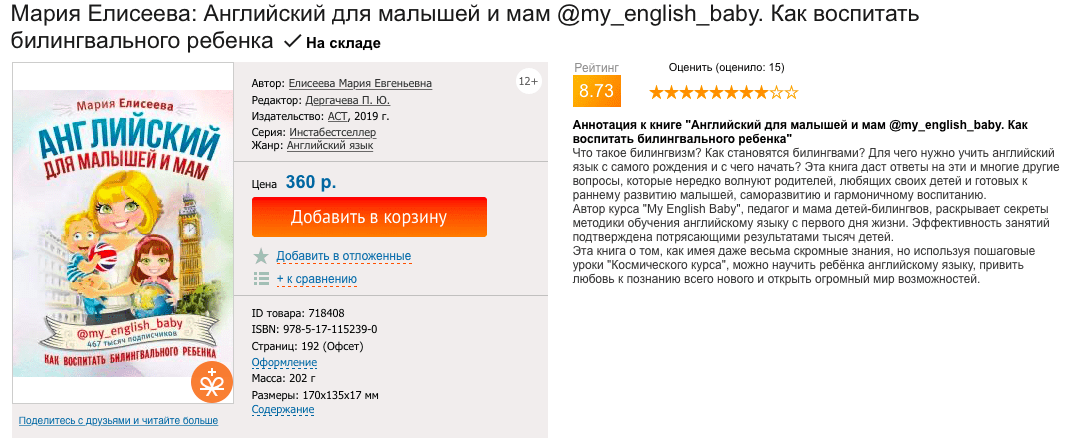Screen dimensions: 1074x442
Task: Click the star icon beside Добавить в отложенные
Action: click(x=261, y=256)
